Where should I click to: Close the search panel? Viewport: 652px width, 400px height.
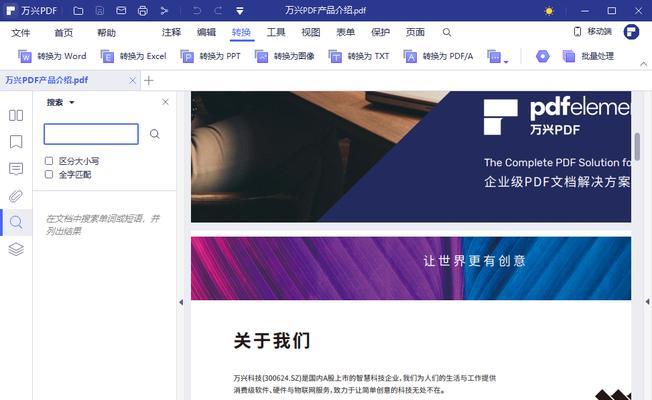tap(165, 102)
